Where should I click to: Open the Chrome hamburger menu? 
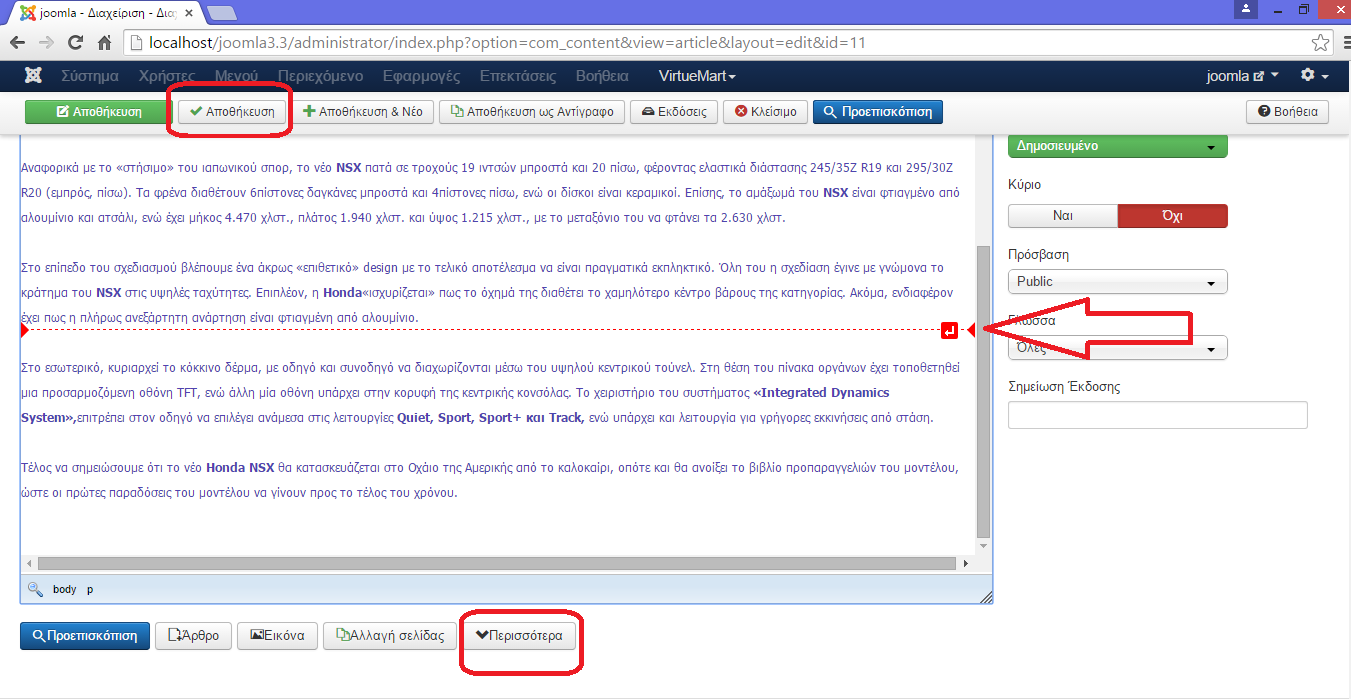(x=1347, y=43)
